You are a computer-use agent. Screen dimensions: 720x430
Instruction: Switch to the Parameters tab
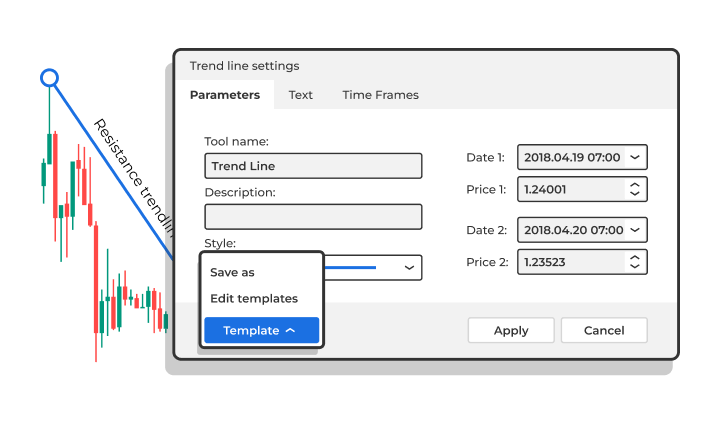225,95
